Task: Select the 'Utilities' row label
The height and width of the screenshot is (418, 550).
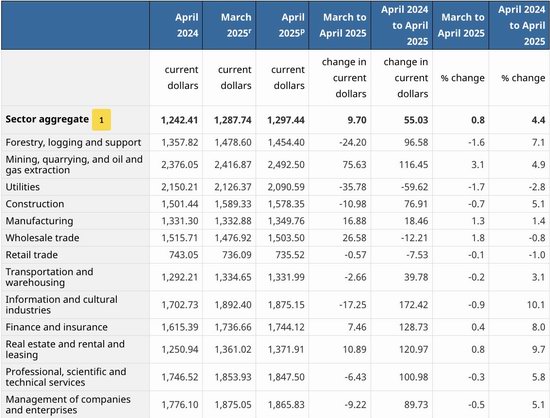Action: pos(22,187)
